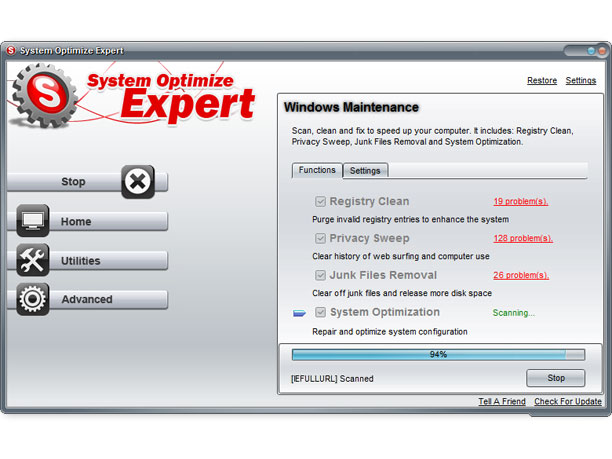Click the Privacy Sweep label

tap(369, 238)
